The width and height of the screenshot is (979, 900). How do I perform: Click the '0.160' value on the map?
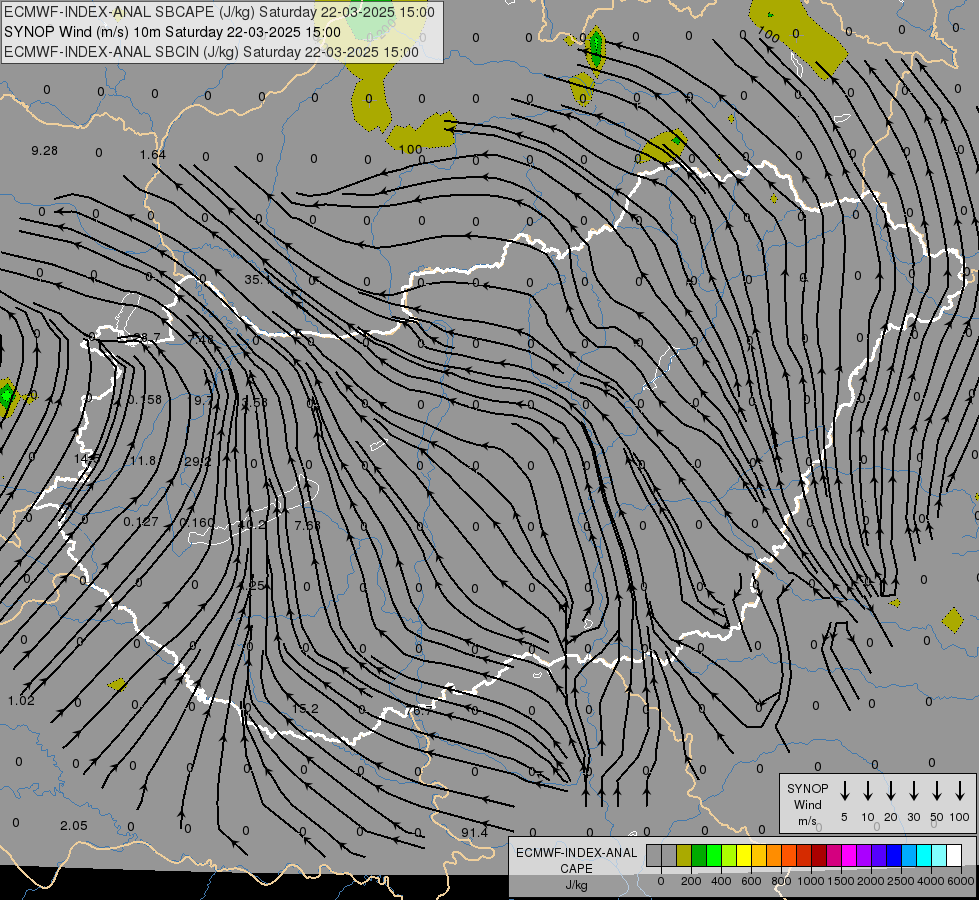(x=197, y=522)
